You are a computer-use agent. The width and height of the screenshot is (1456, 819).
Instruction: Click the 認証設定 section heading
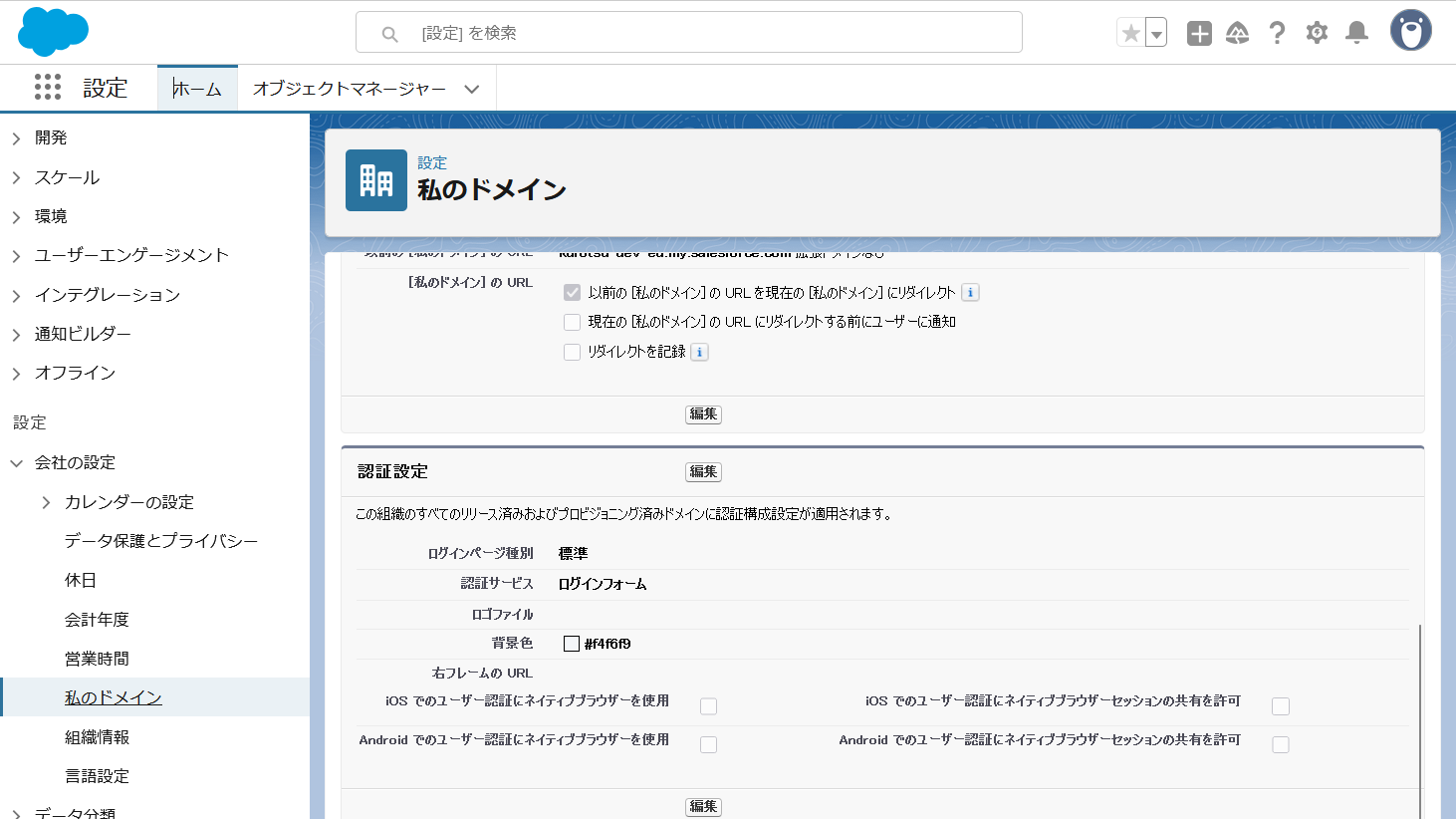[392, 471]
